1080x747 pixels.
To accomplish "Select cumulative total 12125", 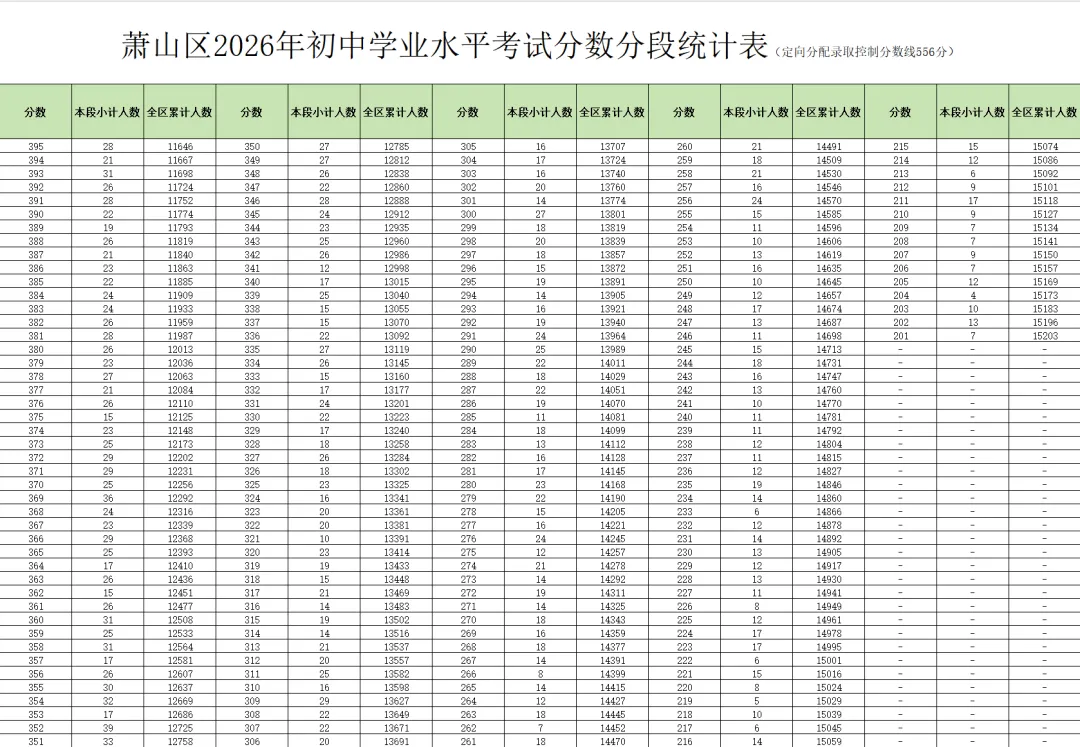I will (180, 417).
